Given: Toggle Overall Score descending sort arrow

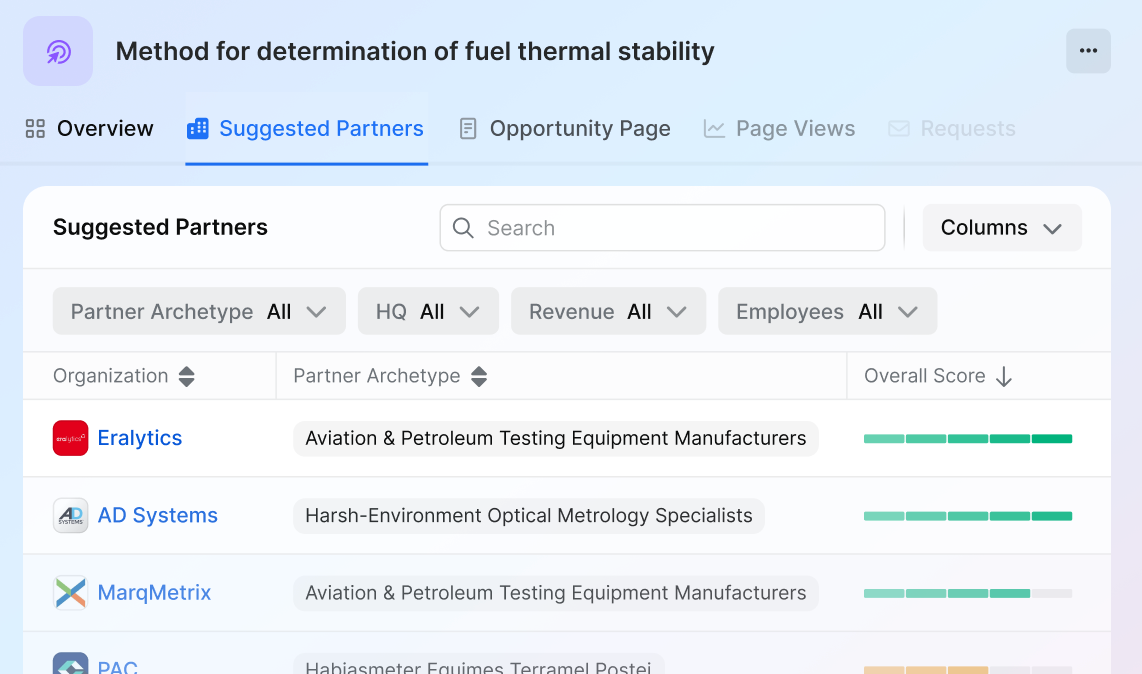Looking at the screenshot, I should (x=1004, y=376).
